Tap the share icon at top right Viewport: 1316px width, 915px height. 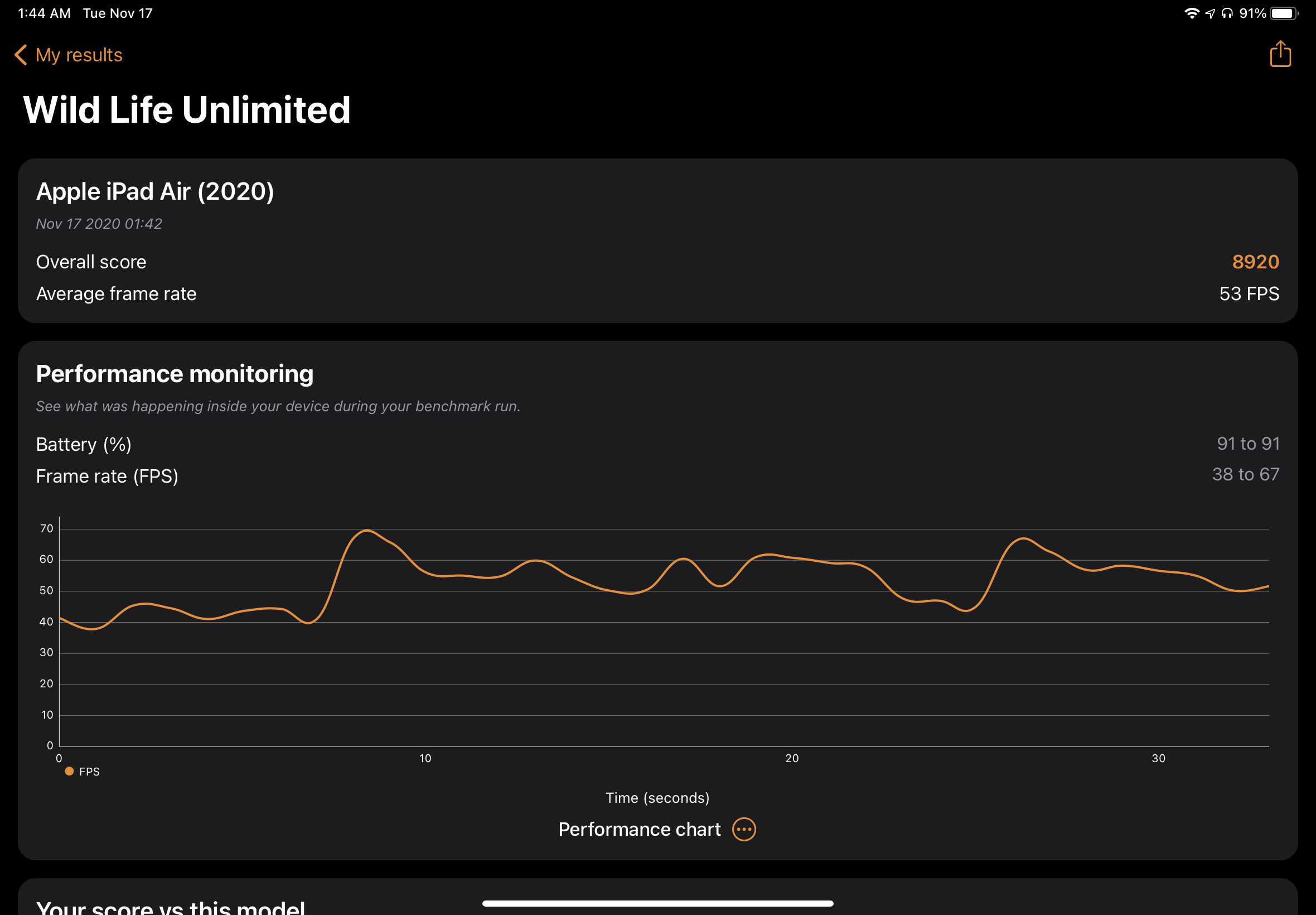[1280, 55]
